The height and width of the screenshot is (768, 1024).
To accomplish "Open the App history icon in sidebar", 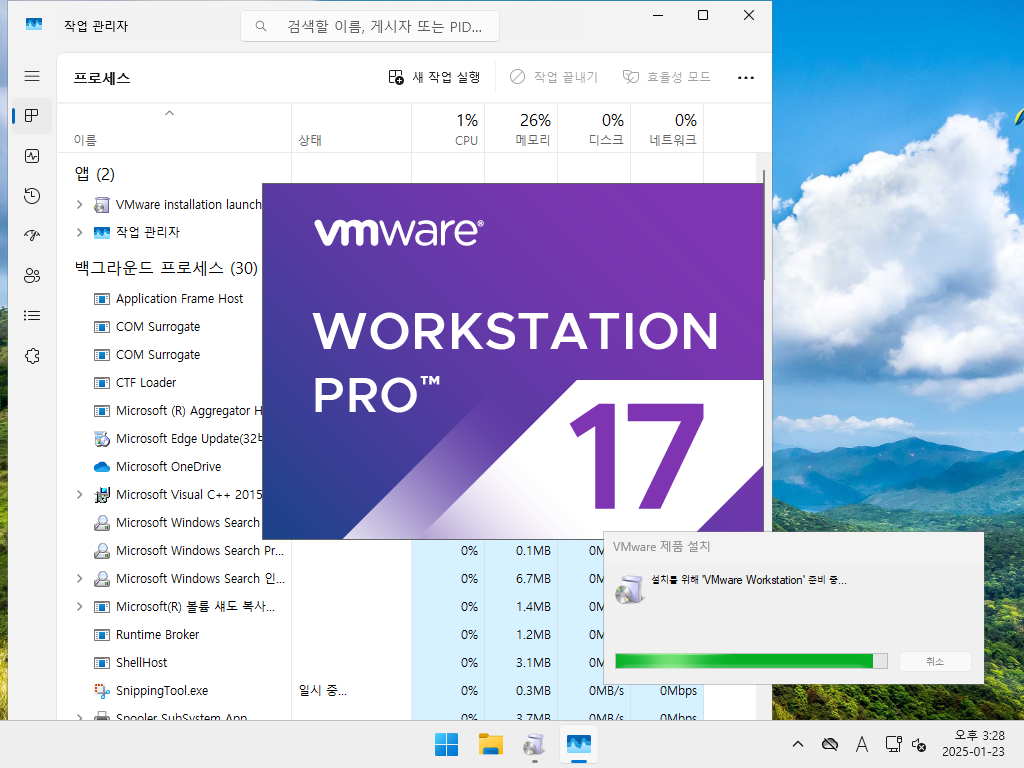I will pyautogui.click(x=32, y=196).
